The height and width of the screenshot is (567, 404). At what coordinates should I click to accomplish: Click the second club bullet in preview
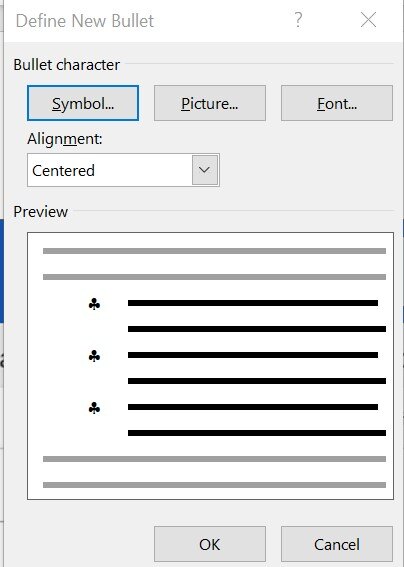[x=94, y=356]
